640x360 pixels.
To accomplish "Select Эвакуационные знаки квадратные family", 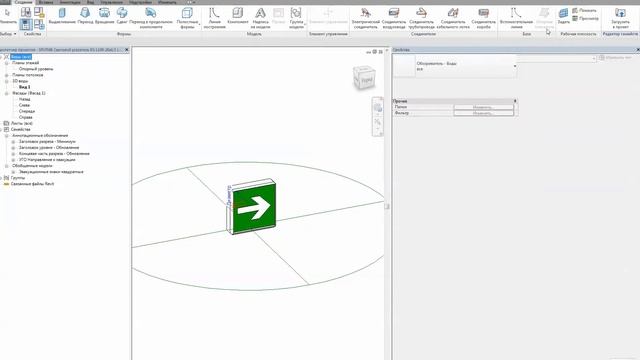I will (x=51, y=172).
